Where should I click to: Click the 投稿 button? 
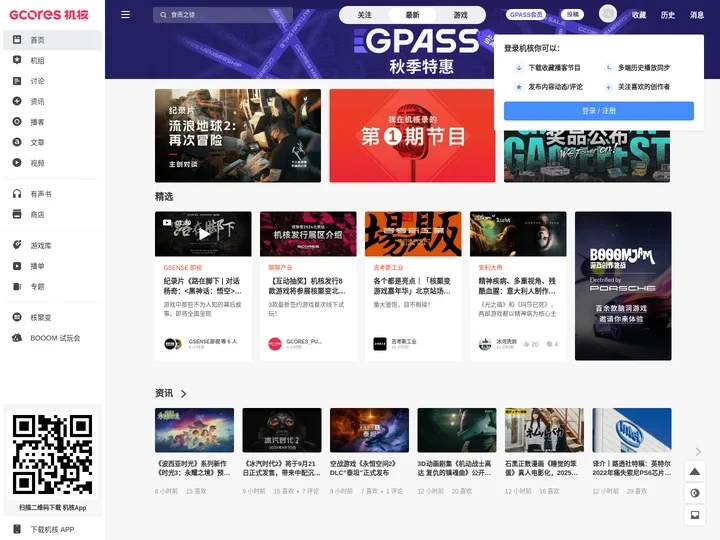coord(572,15)
